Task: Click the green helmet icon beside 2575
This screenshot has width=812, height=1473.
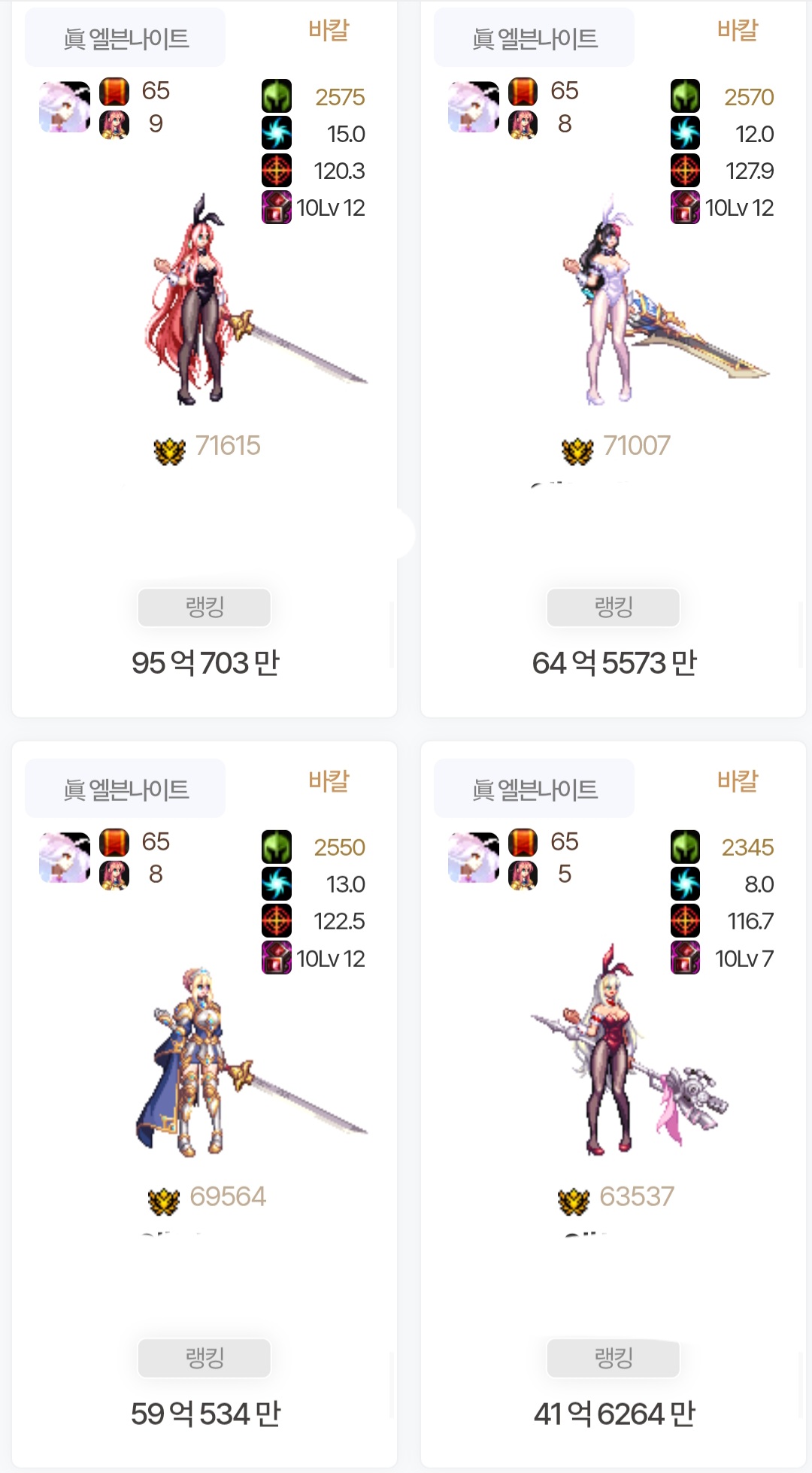Action: pyautogui.click(x=277, y=97)
